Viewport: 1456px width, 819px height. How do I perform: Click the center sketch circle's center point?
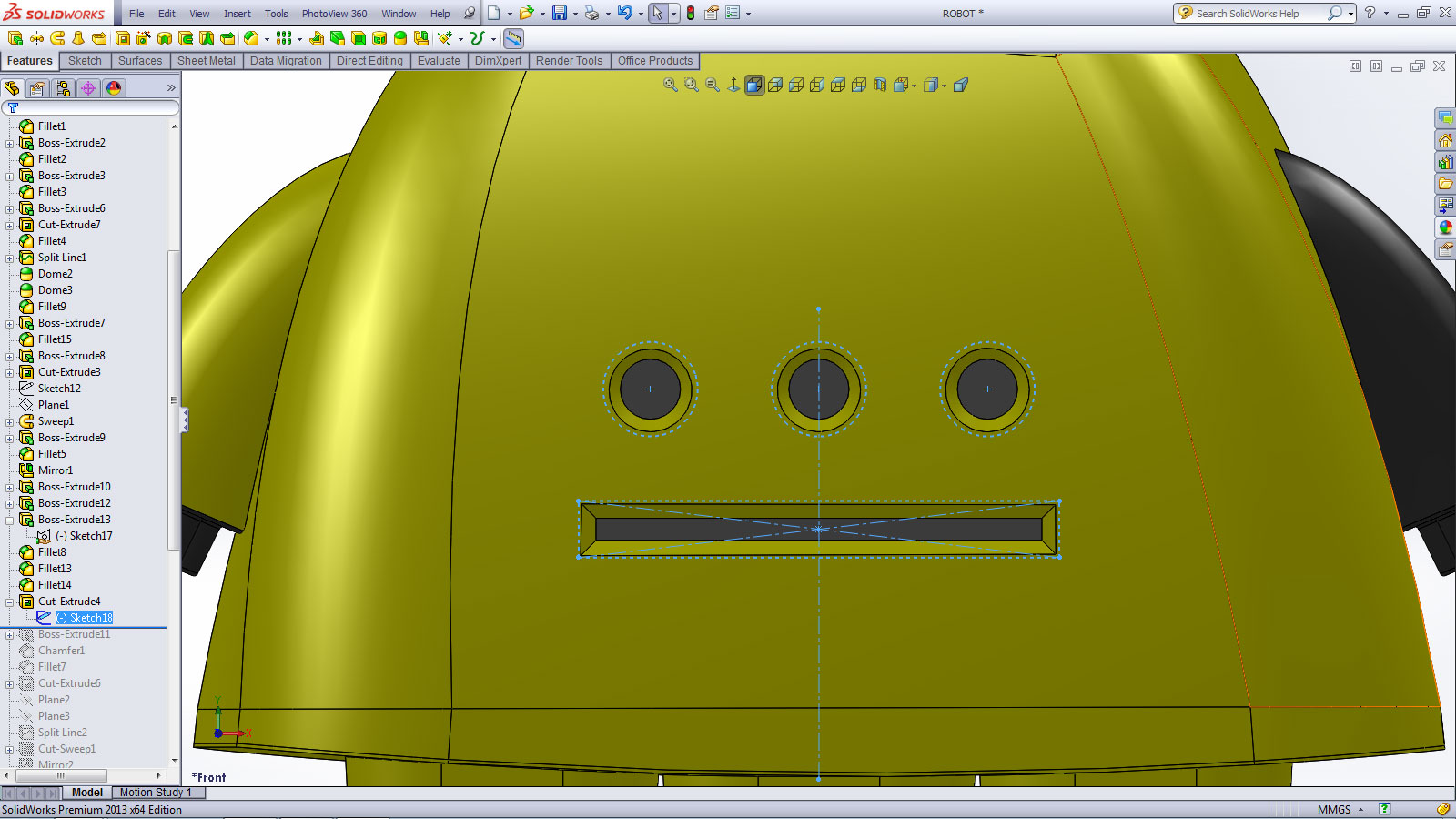pos(818,389)
